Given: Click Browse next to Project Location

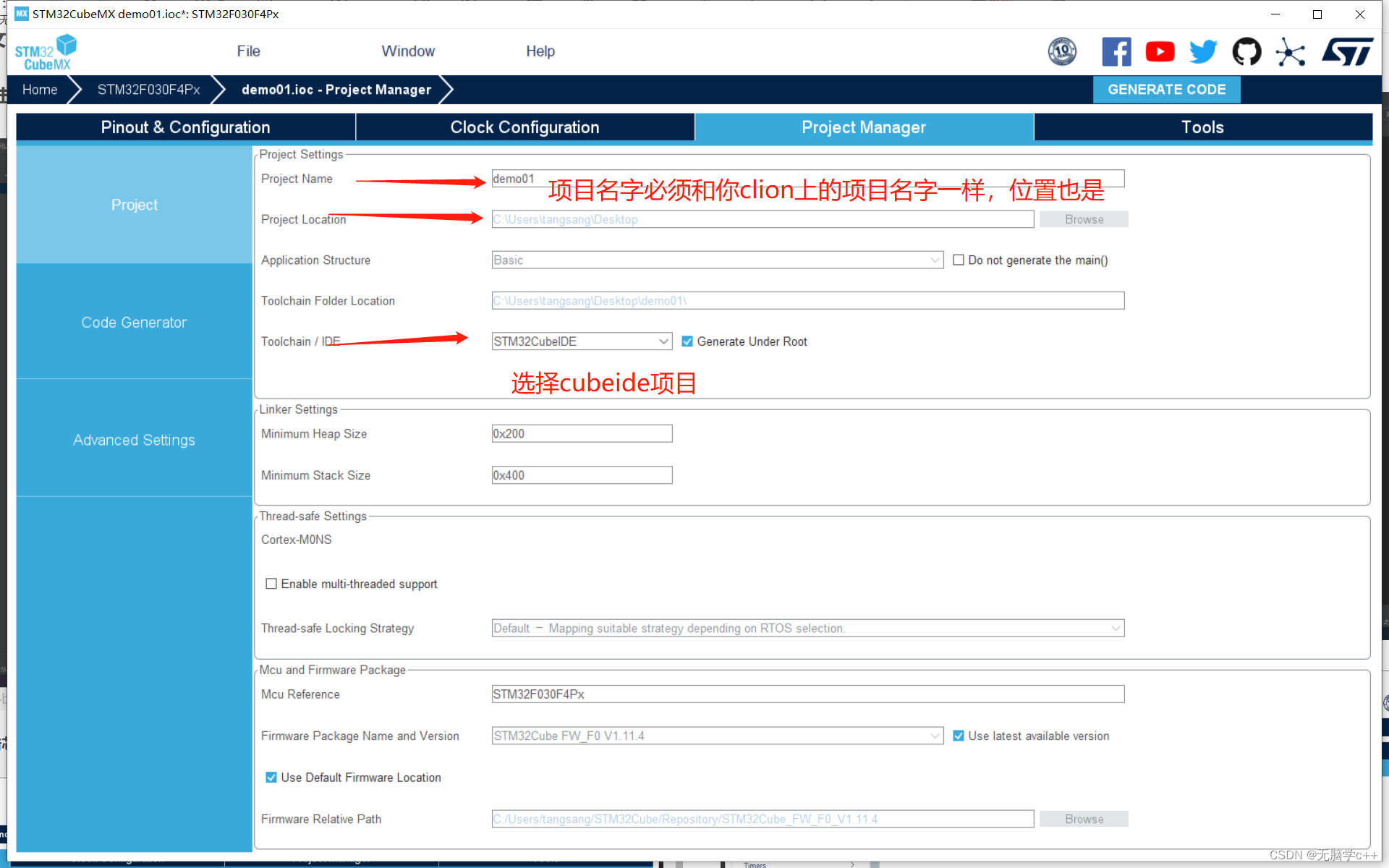Looking at the screenshot, I should click(1084, 219).
